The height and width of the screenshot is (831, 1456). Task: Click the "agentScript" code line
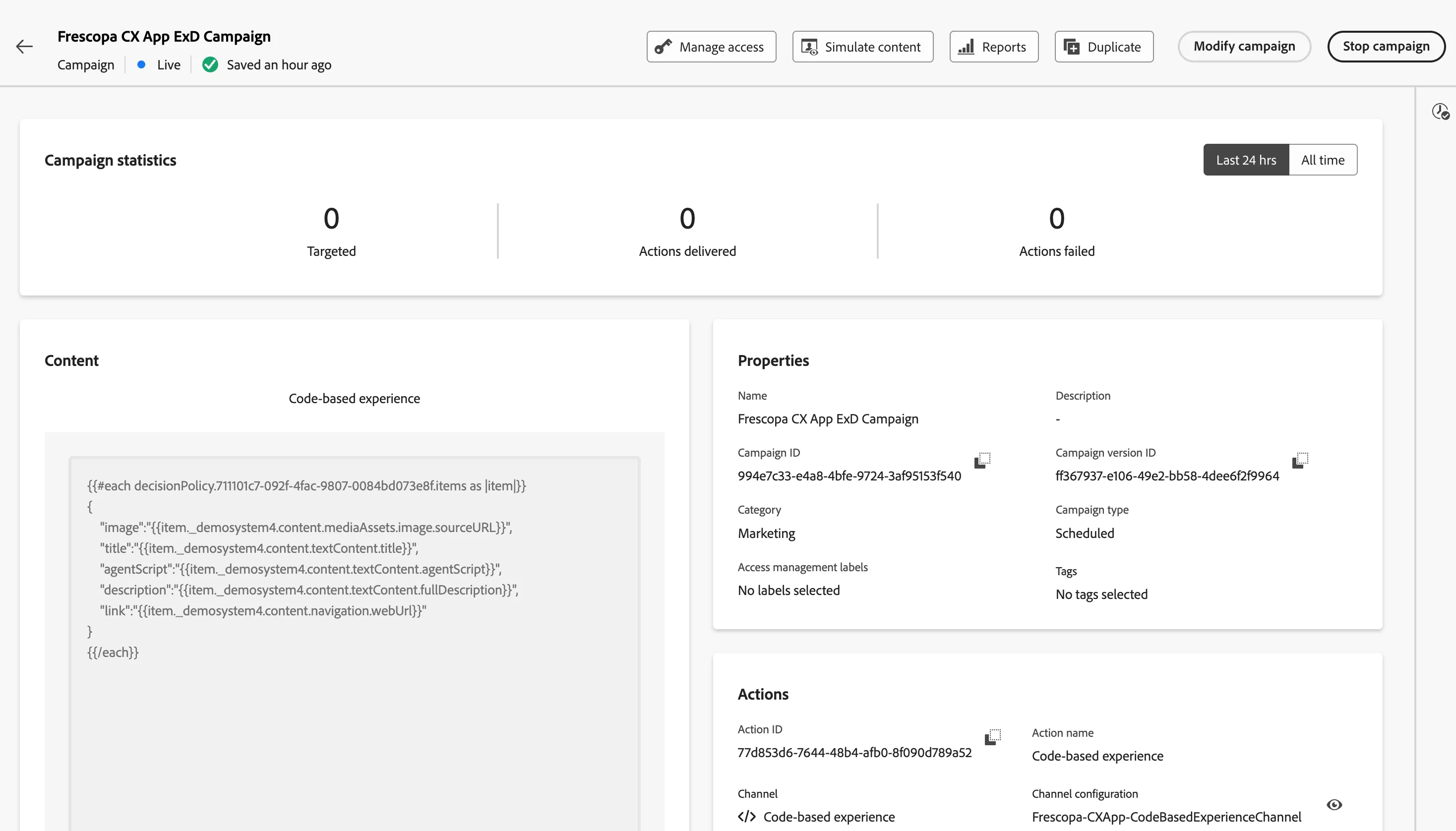coord(301,569)
